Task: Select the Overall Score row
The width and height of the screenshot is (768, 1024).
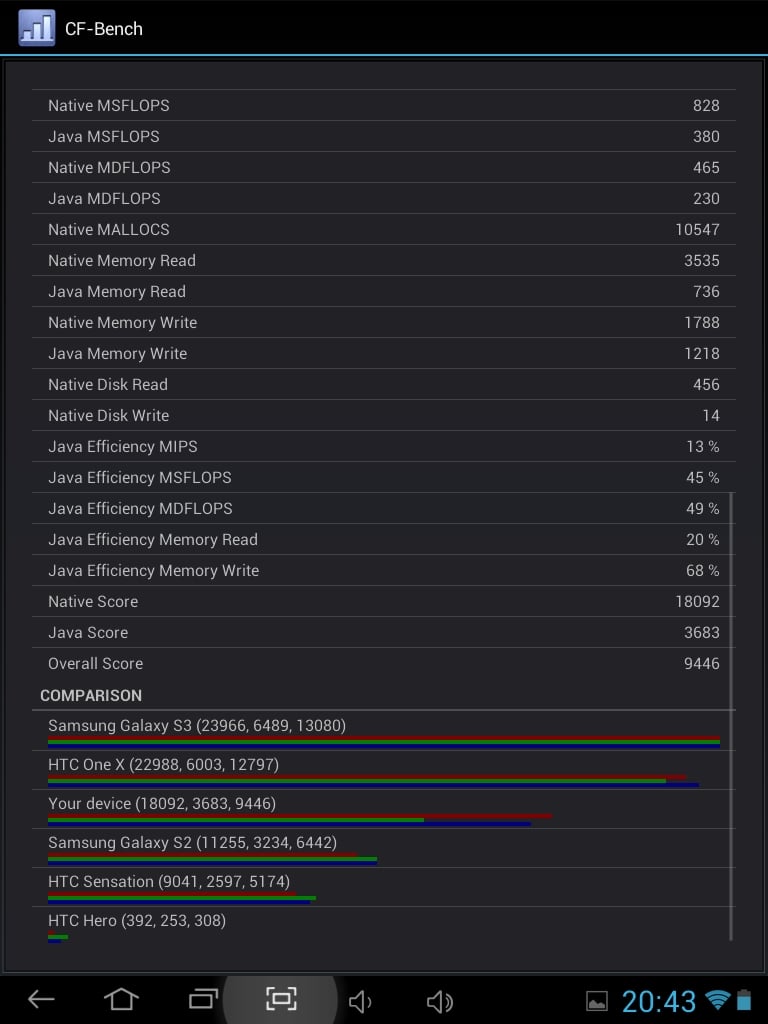Action: point(384,664)
